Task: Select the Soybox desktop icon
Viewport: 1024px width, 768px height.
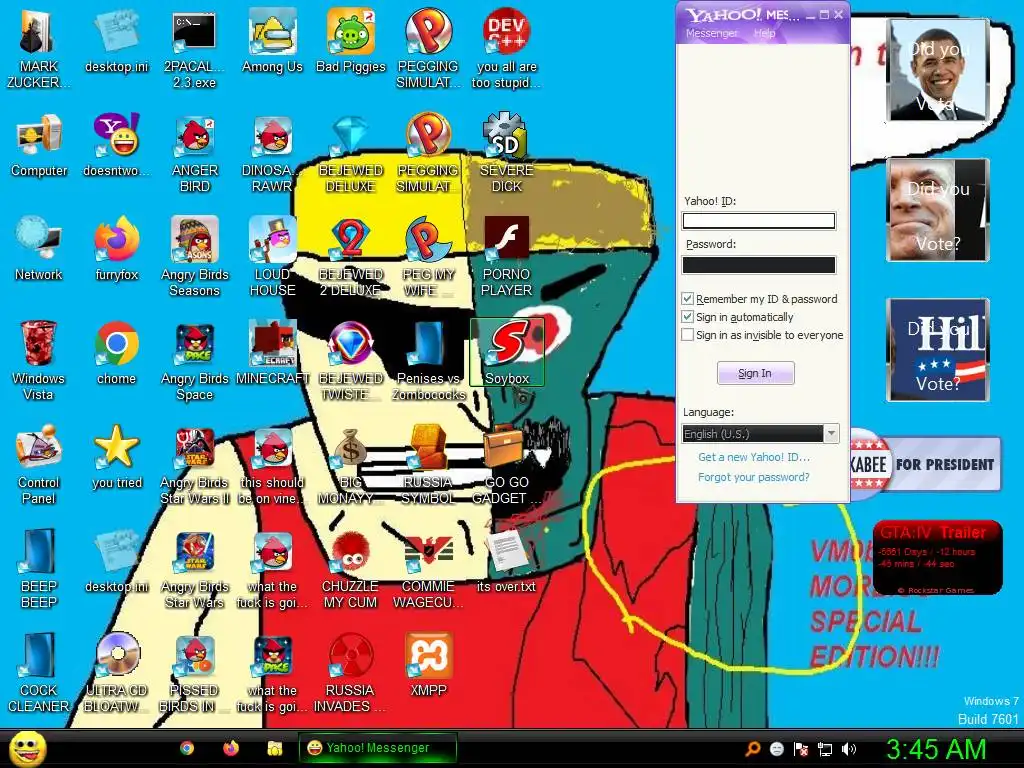Action: [x=507, y=353]
